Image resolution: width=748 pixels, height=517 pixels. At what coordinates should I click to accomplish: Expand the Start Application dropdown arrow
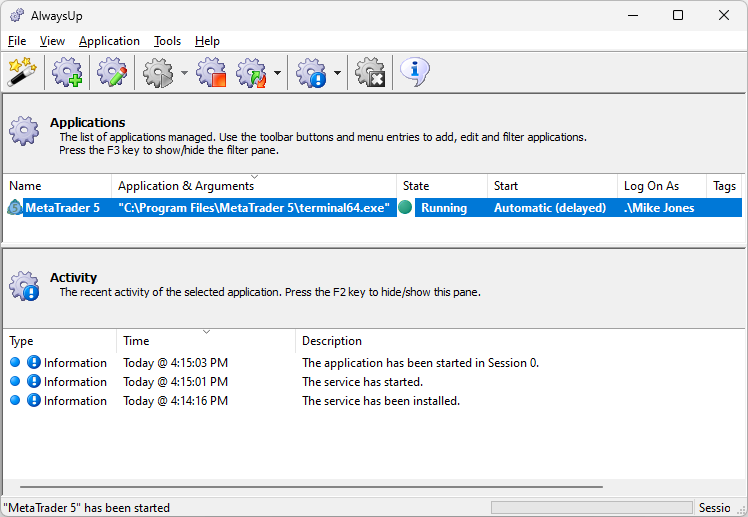click(x=184, y=72)
